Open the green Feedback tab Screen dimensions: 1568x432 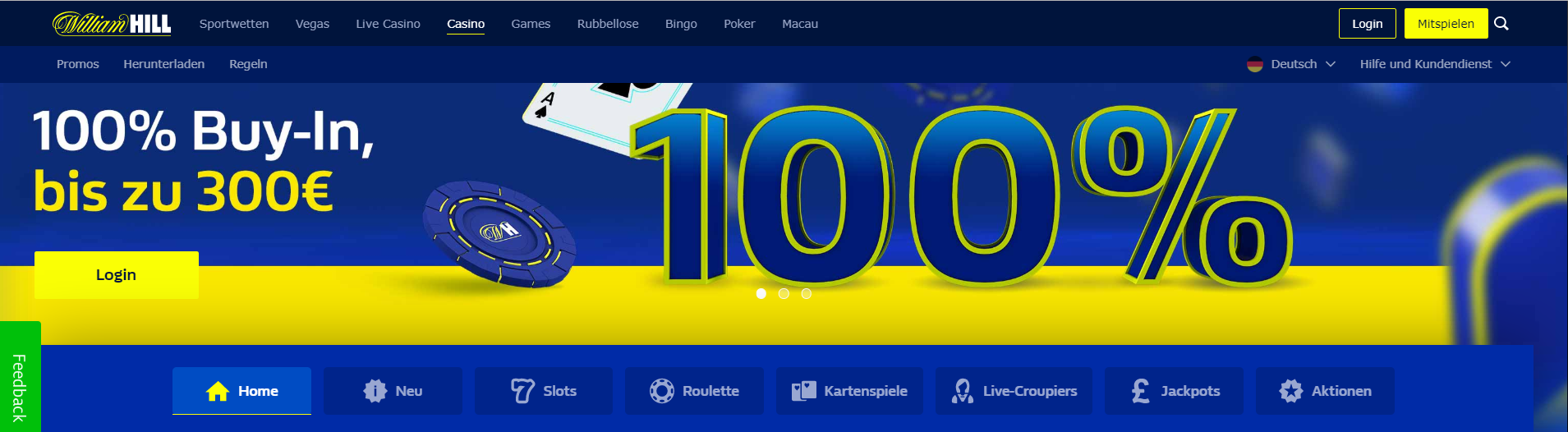[20, 377]
